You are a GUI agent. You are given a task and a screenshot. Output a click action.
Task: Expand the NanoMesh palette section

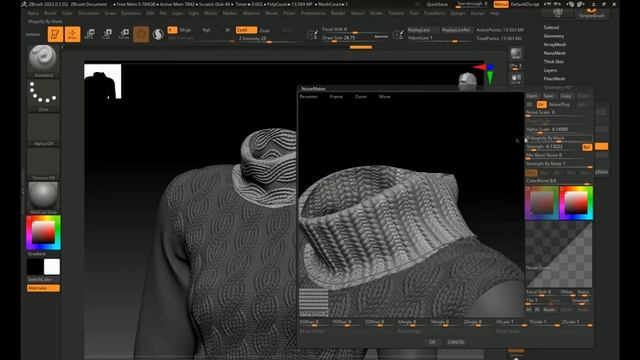click(555, 53)
